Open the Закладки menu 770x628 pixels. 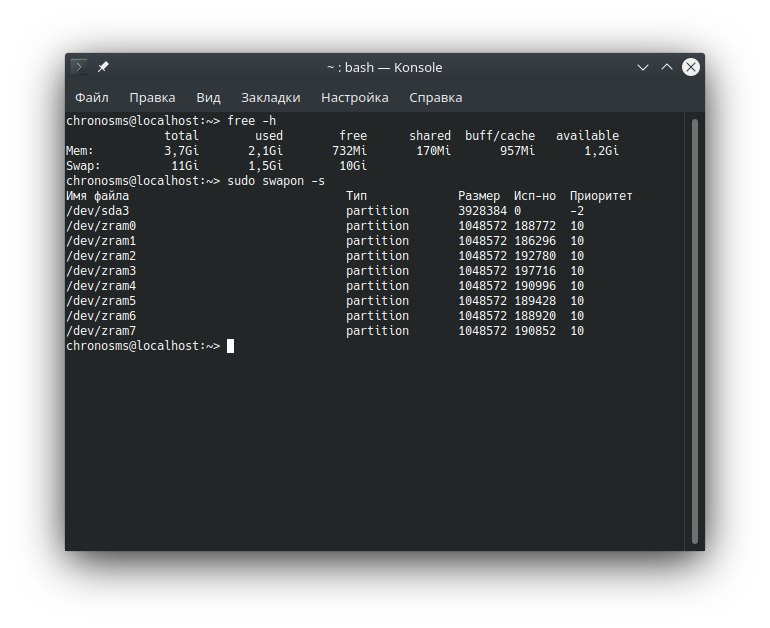click(271, 98)
